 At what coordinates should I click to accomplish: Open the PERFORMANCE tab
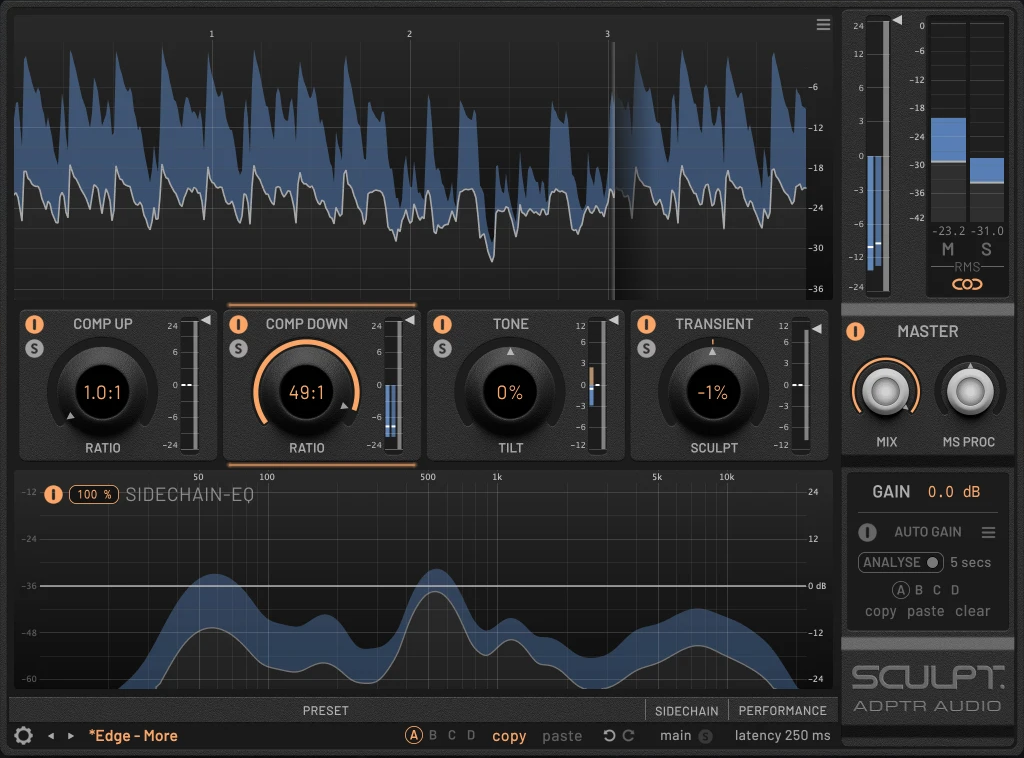click(783, 711)
